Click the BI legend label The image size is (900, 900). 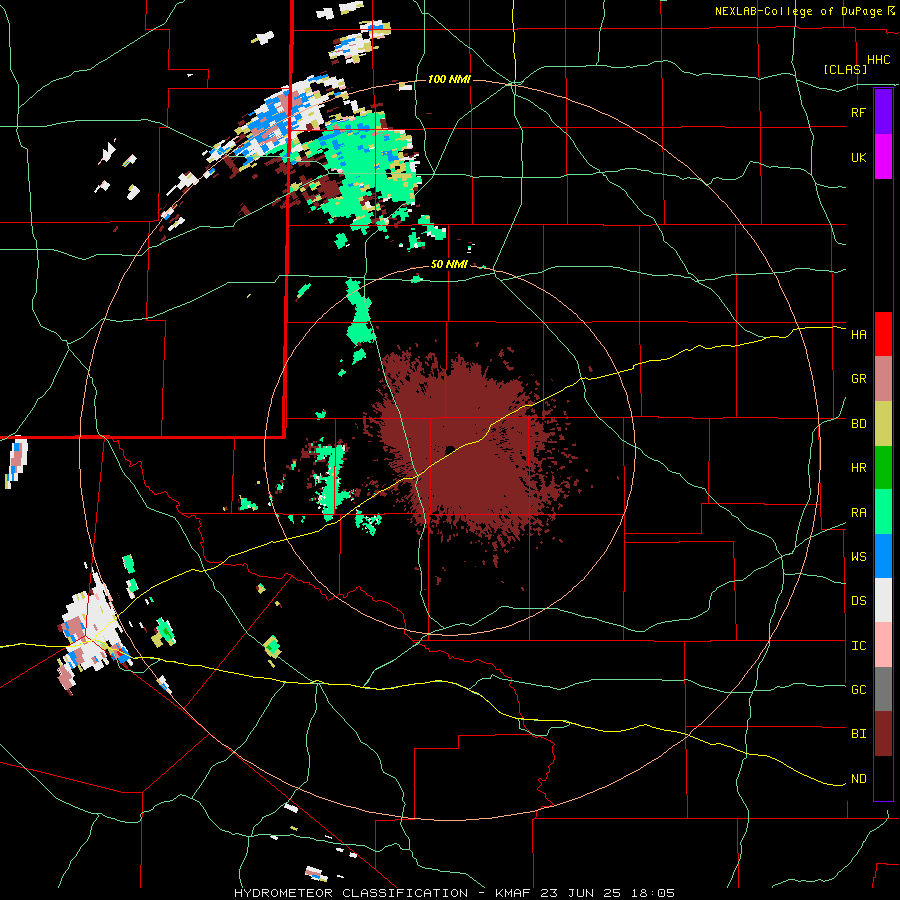coord(858,734)
